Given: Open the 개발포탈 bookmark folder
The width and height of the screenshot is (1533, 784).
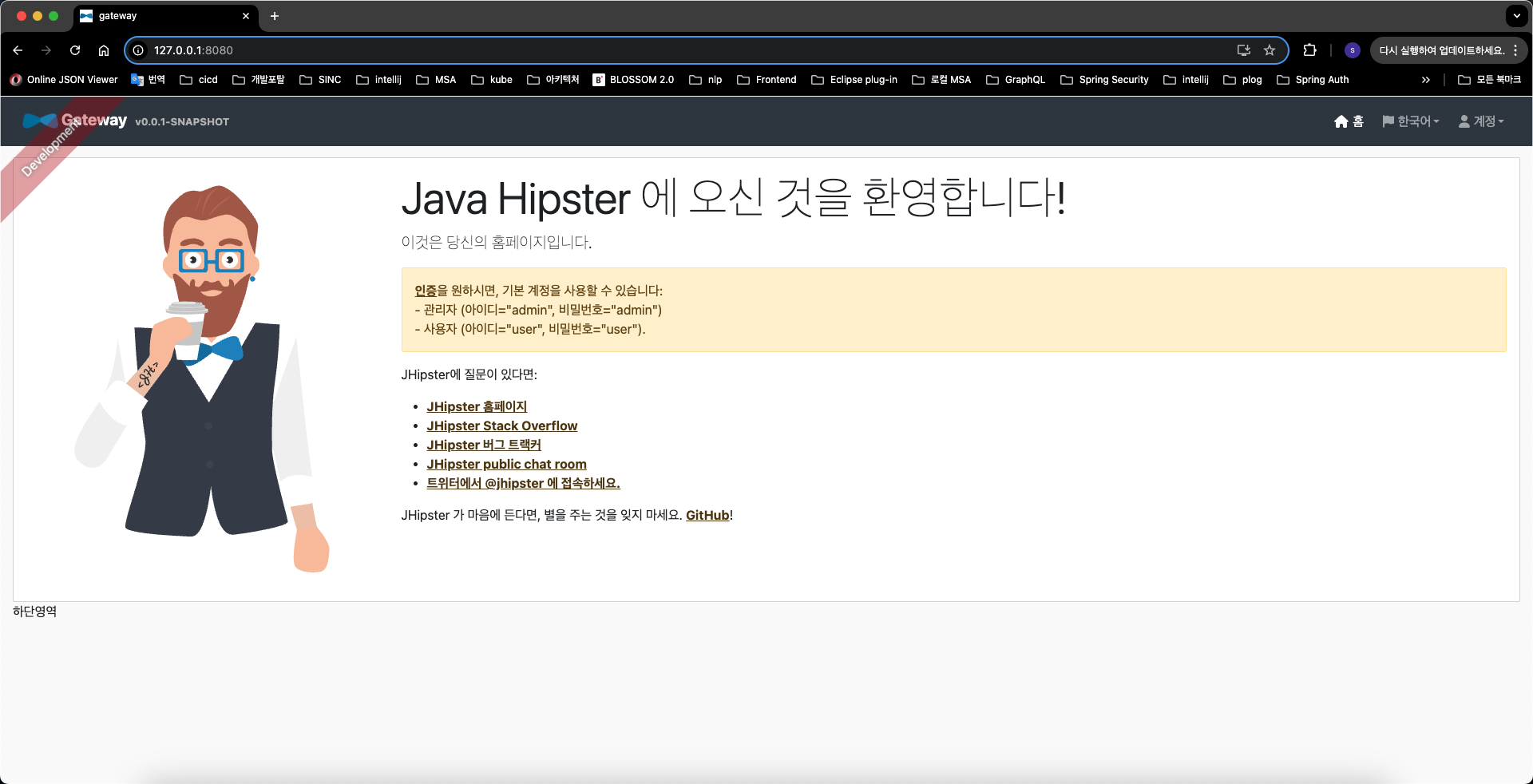Looking at the screenshot, I should coord(259,80).
